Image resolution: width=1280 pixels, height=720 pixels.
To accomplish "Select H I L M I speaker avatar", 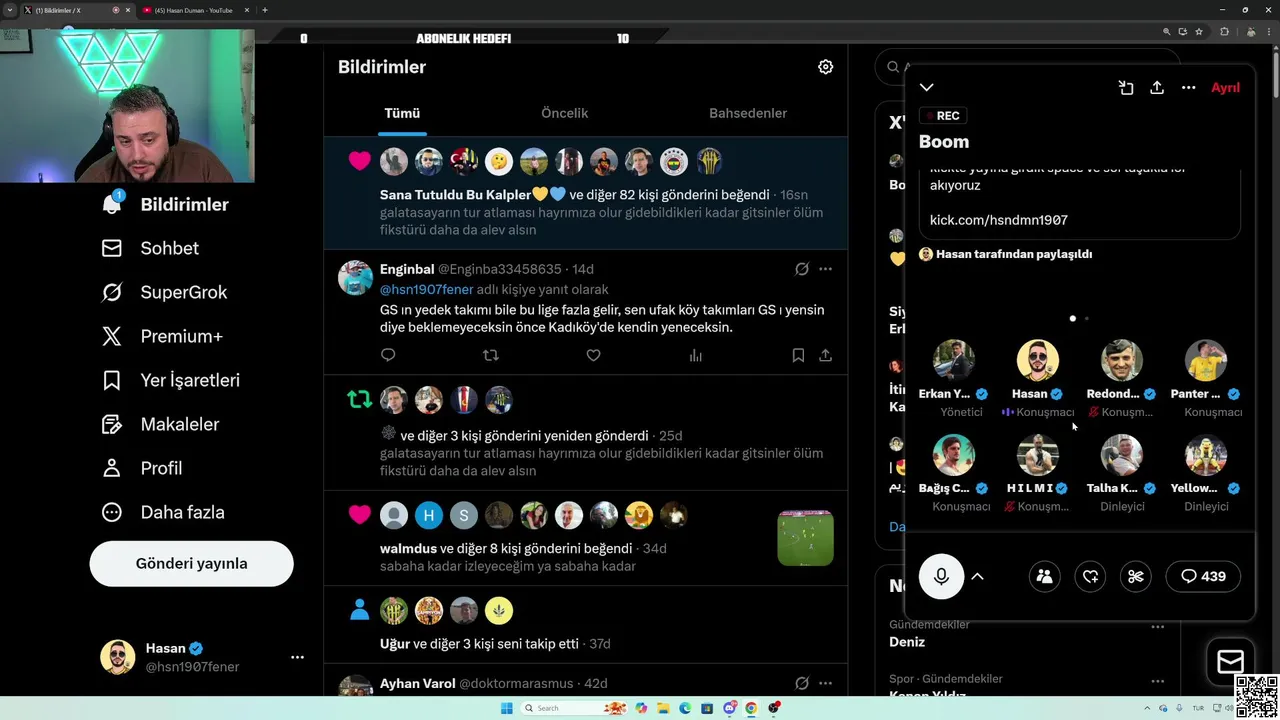I will [x=1038, y=455].
